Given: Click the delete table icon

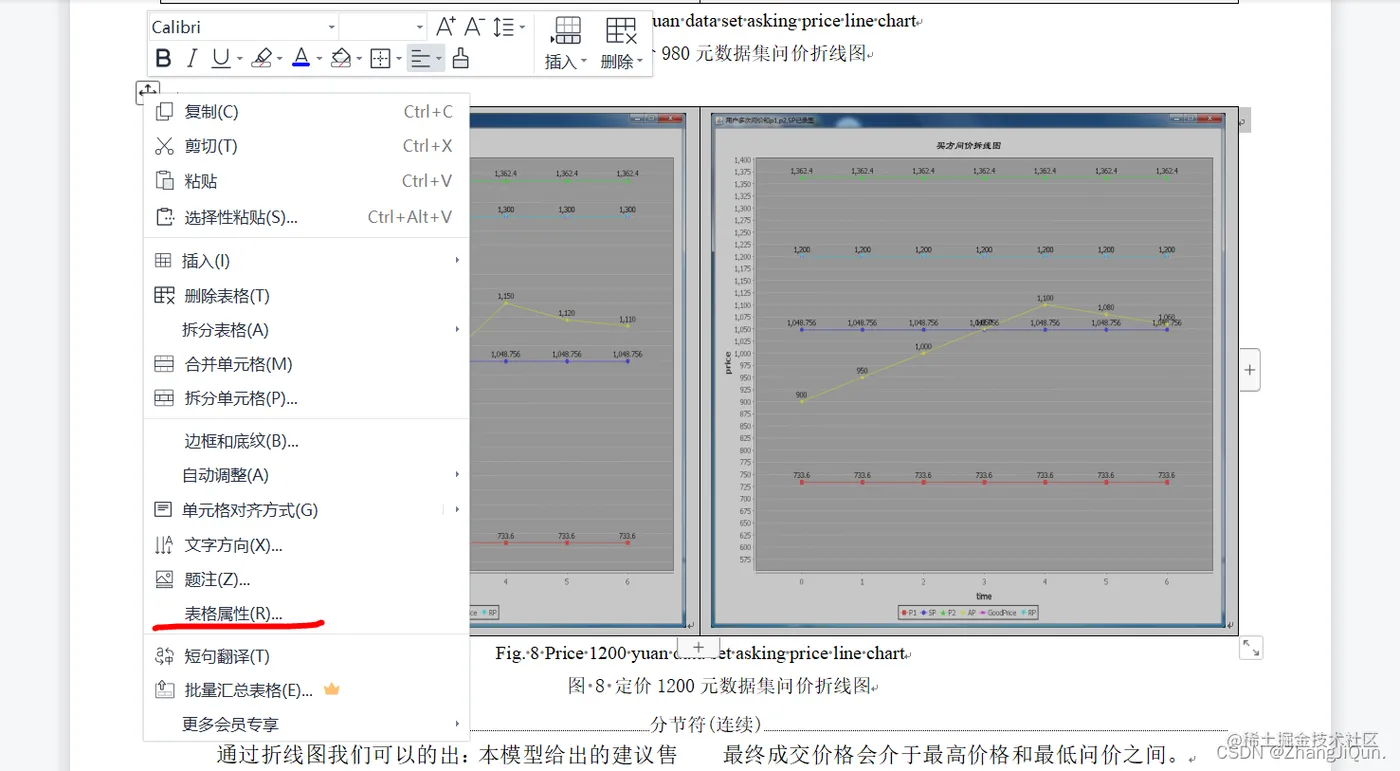Looking at the screenshot, I should coord(621,30).
